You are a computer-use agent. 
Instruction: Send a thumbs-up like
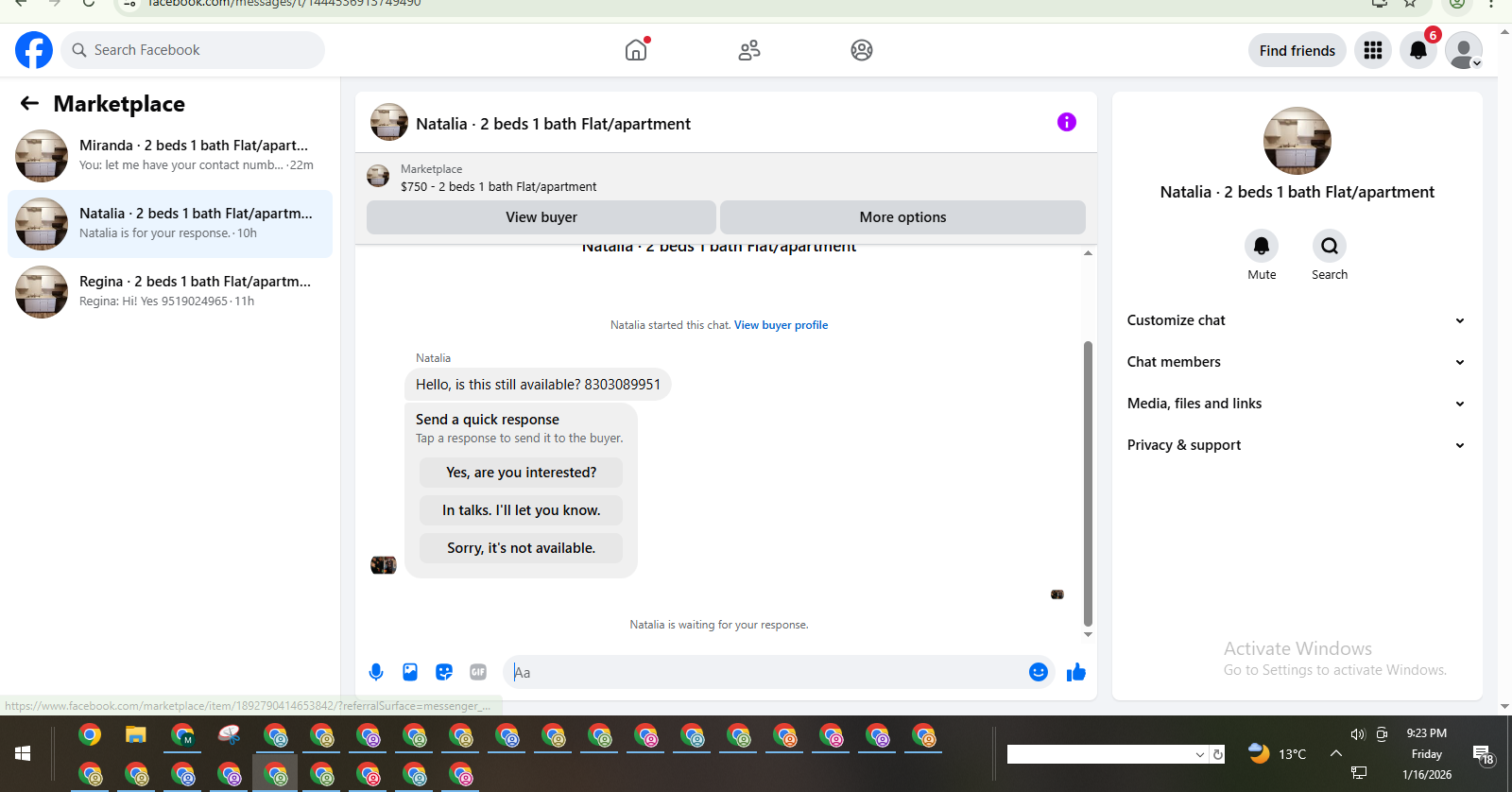[x=1076, y=672]
